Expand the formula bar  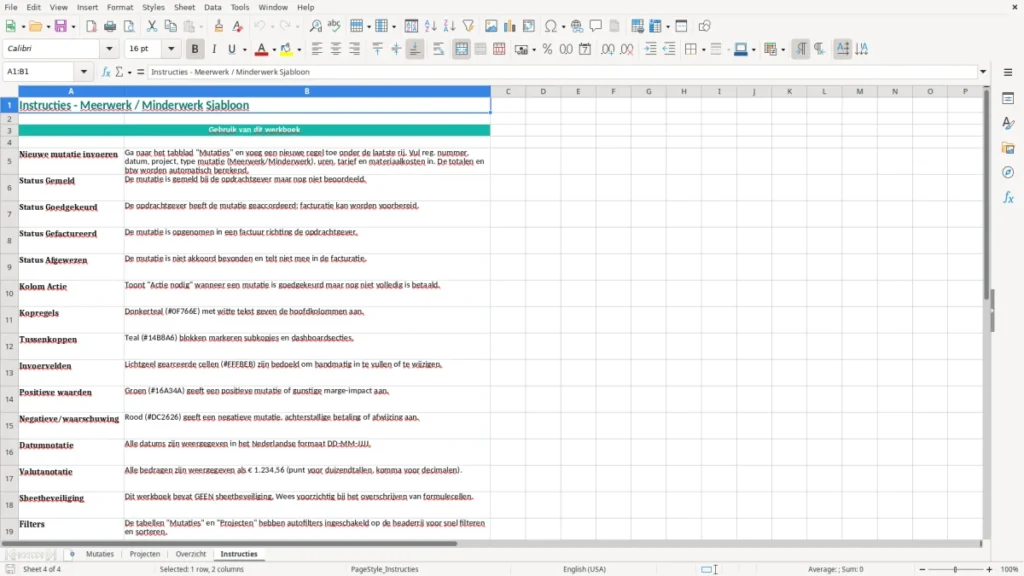click(983, 72)
